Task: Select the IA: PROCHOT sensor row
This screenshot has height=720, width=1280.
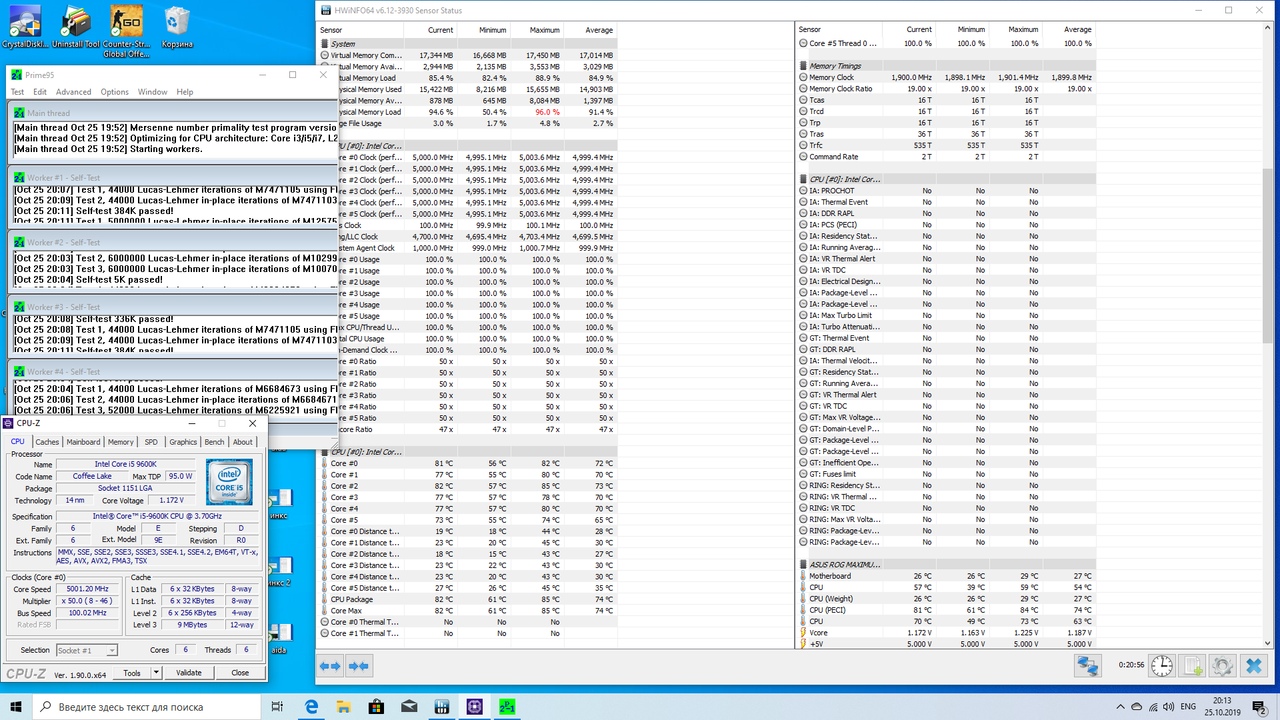Action: pyautogui.click(x=947, y=190)
